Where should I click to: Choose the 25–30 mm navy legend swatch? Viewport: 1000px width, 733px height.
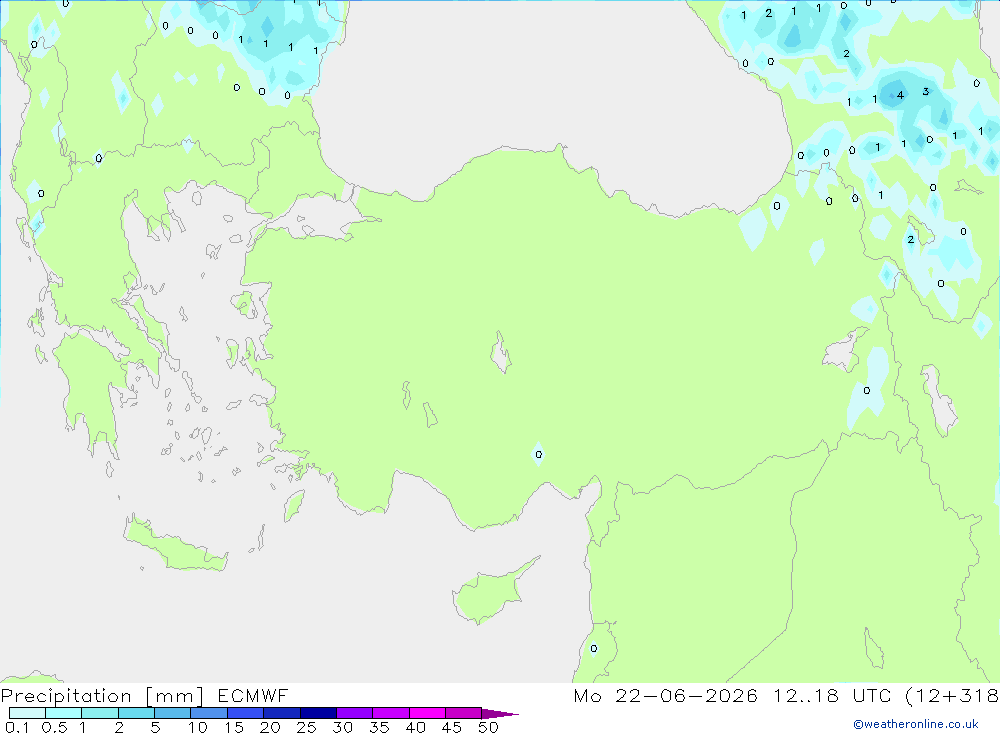click(318, 713)
